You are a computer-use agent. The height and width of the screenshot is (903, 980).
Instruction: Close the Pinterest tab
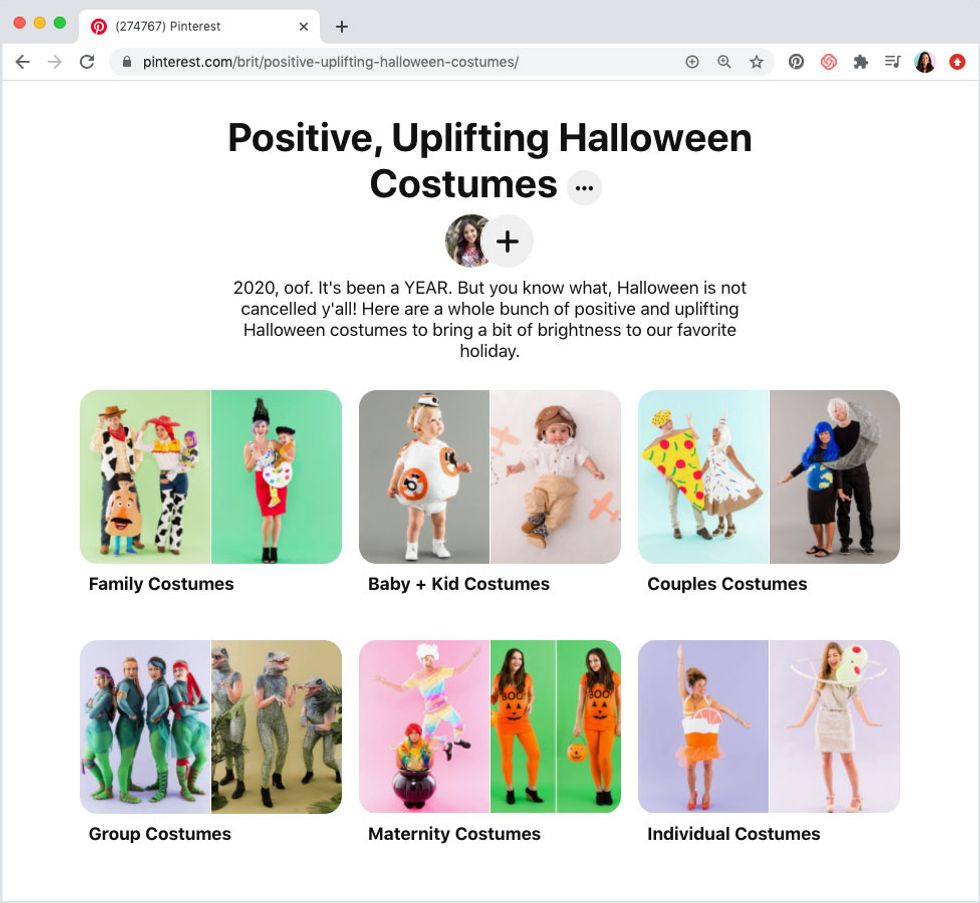pos(304,26)
